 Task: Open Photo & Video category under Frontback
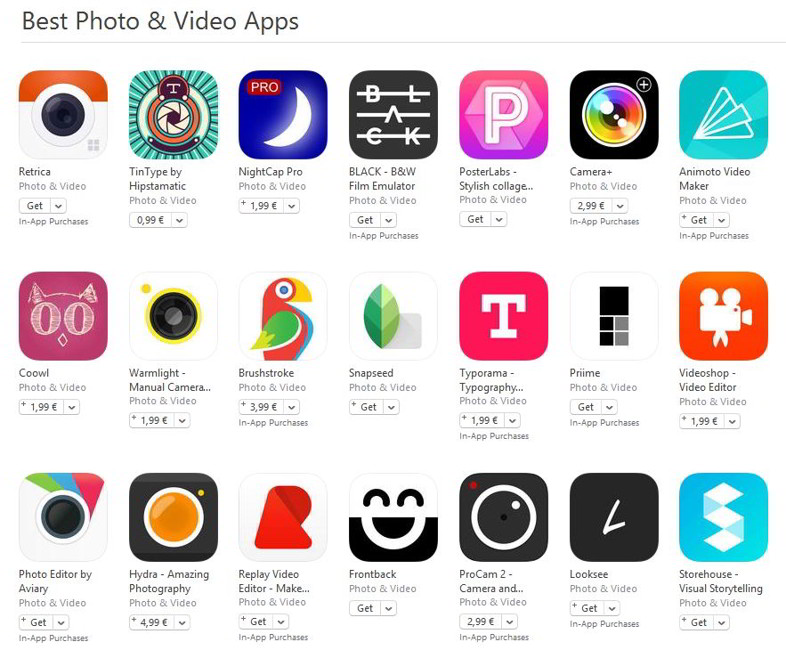[382, 588]
